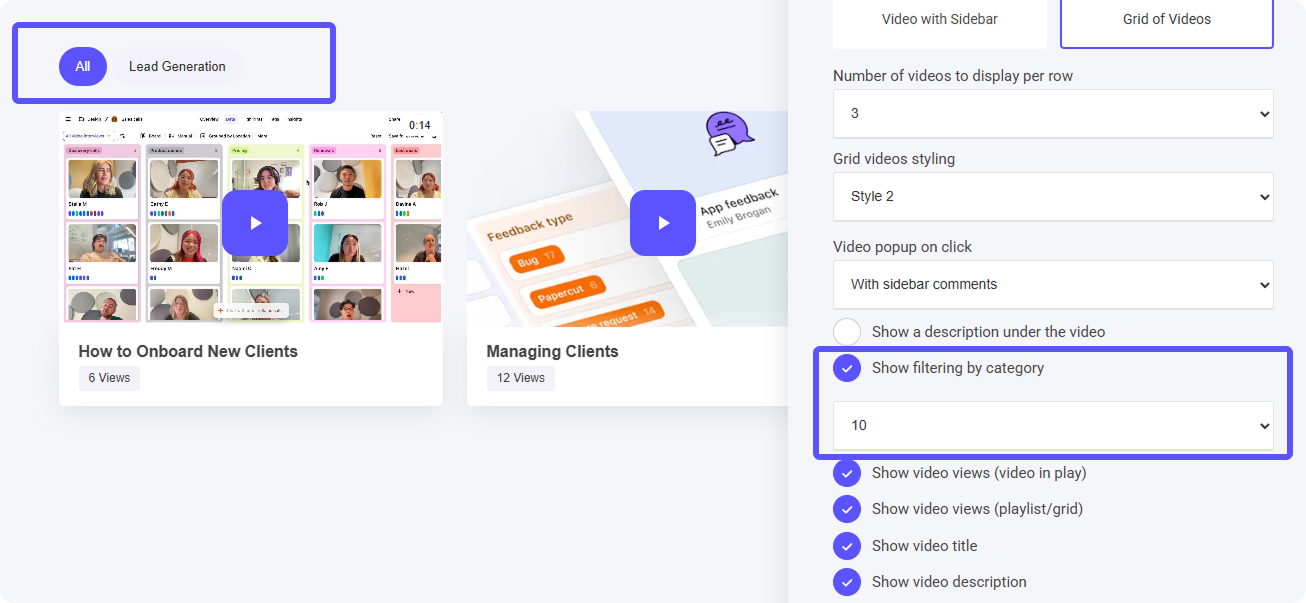Choose the Grid of Videos layout
This screenshot has width=1306, height=603.
pos(1166,20)
